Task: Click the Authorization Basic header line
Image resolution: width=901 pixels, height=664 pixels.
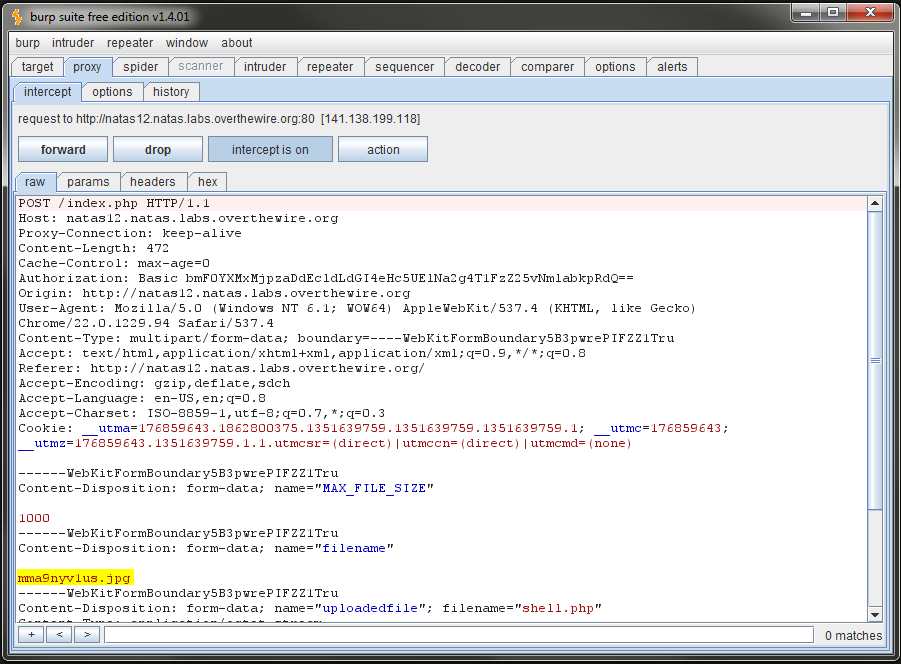Action: click(326, 278)
